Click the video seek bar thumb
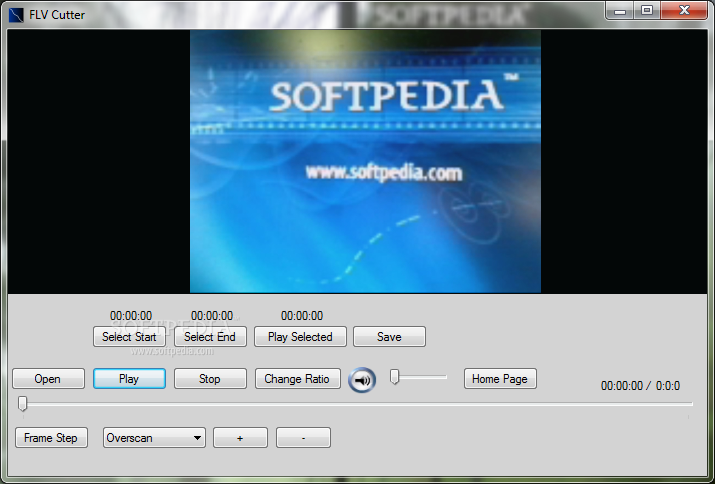This screenshot has width=715, height=484. pos(22,404)
